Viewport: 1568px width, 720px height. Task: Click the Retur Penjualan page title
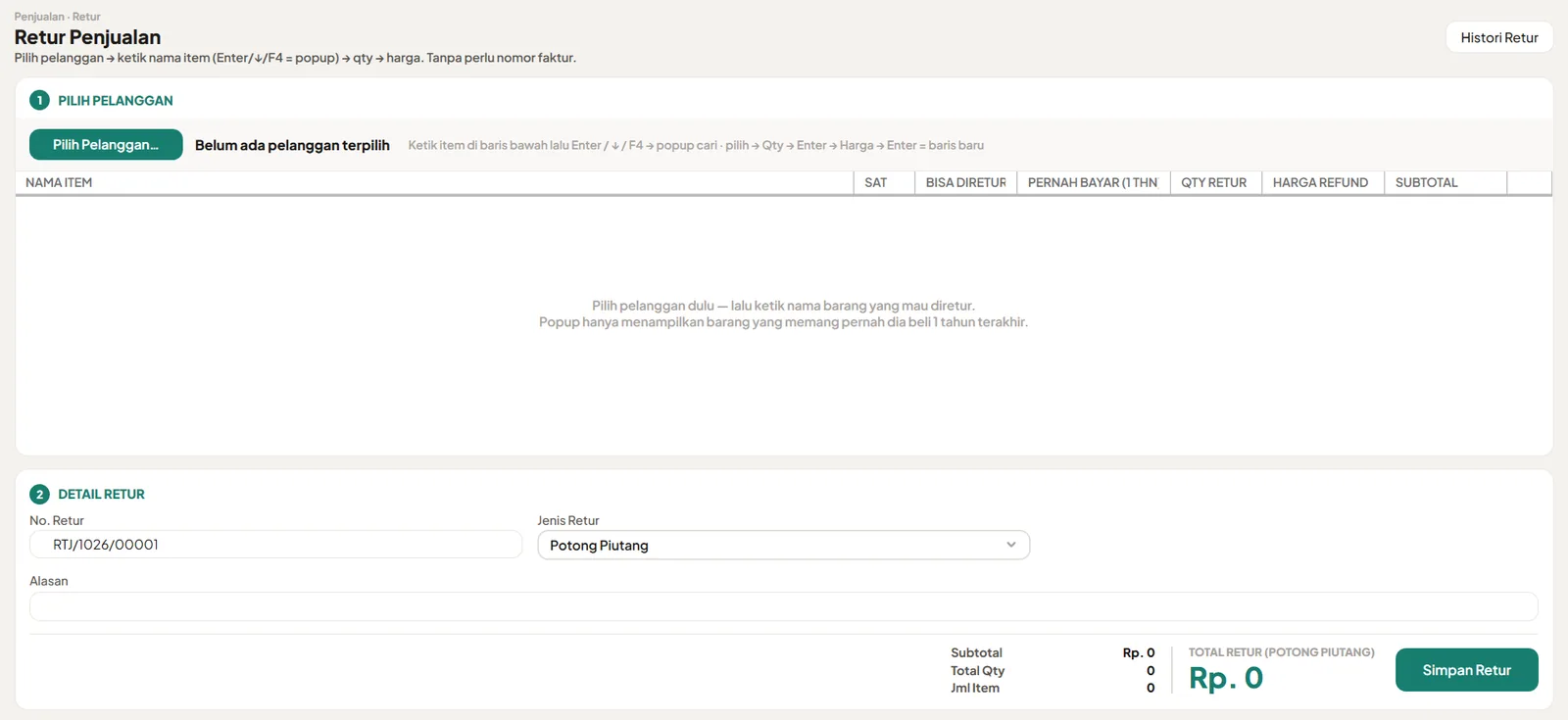pyautogui.click(x=87, y=37)
